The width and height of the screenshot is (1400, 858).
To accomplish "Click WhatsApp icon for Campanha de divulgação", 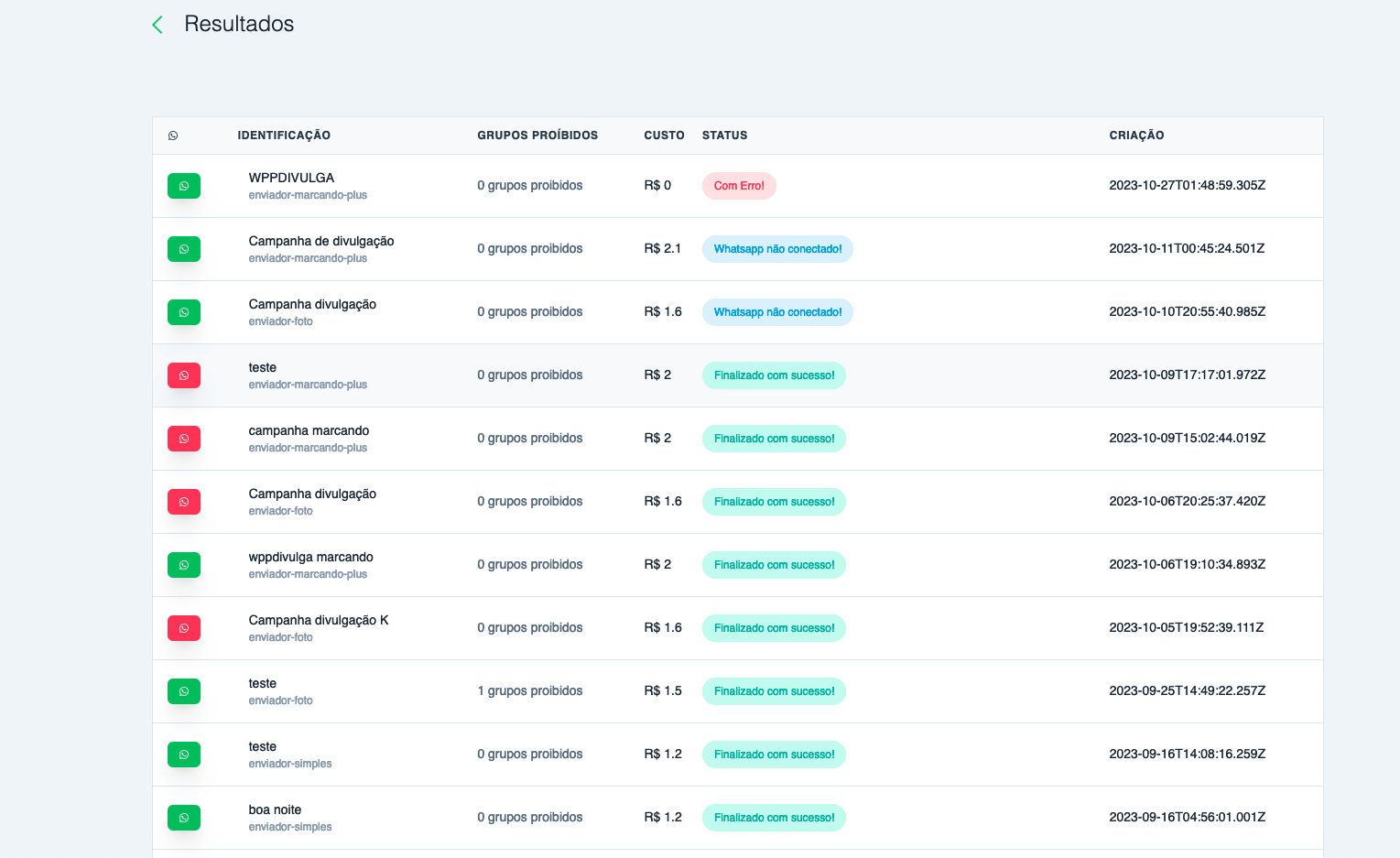I will coord(184,249).
